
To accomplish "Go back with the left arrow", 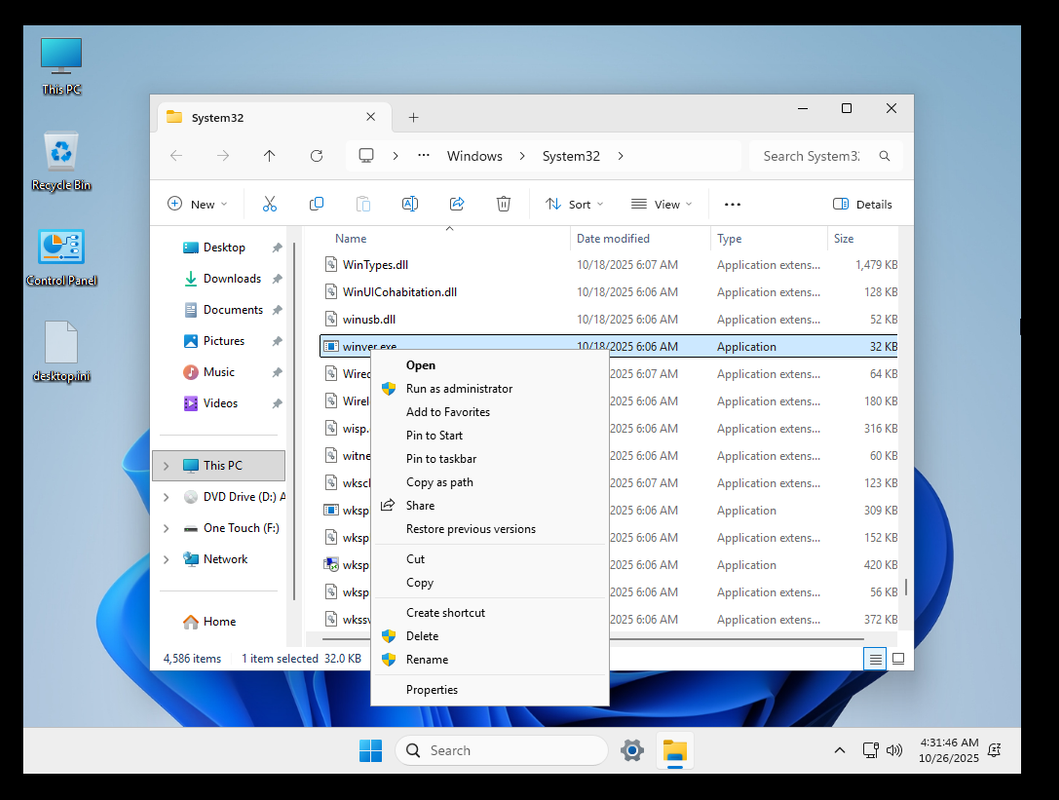I will click(177, 156).
